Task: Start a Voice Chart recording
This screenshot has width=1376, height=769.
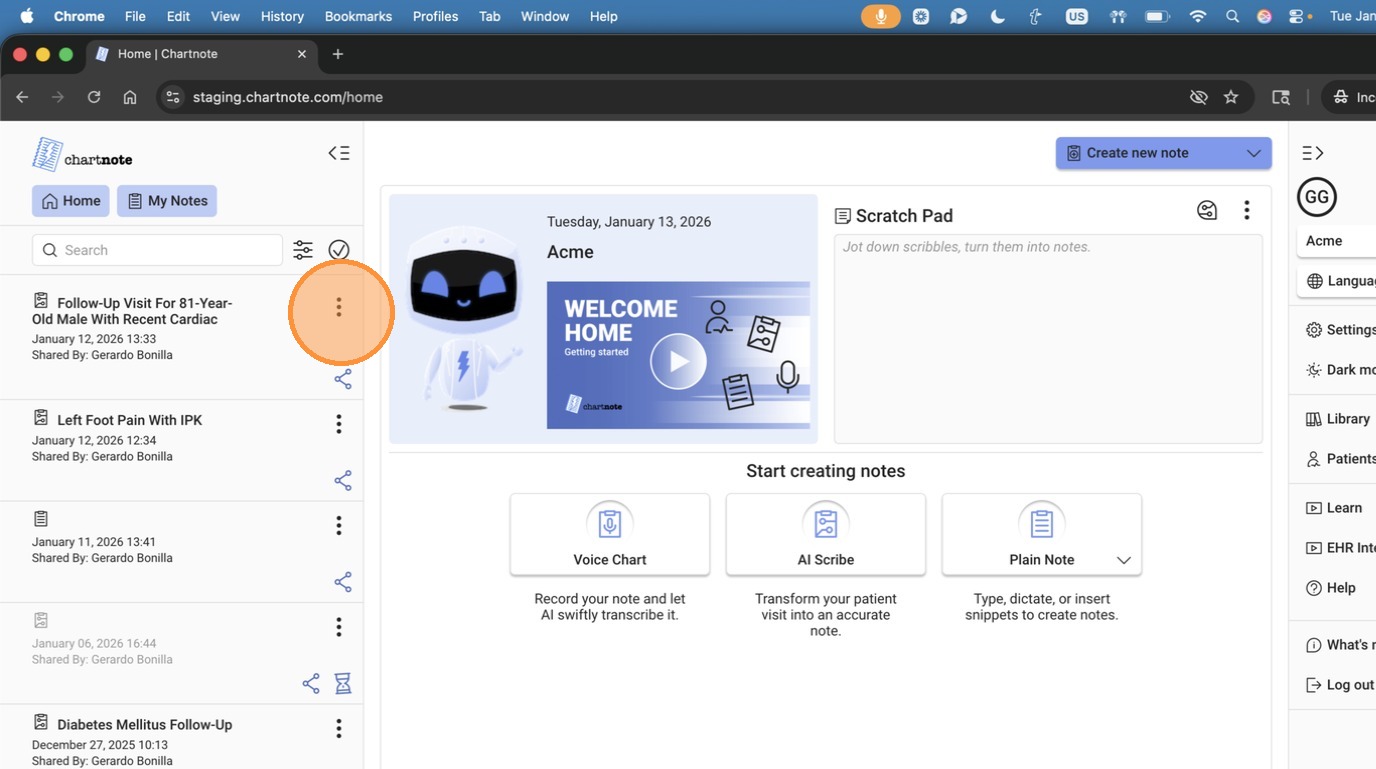Action: 610,535
